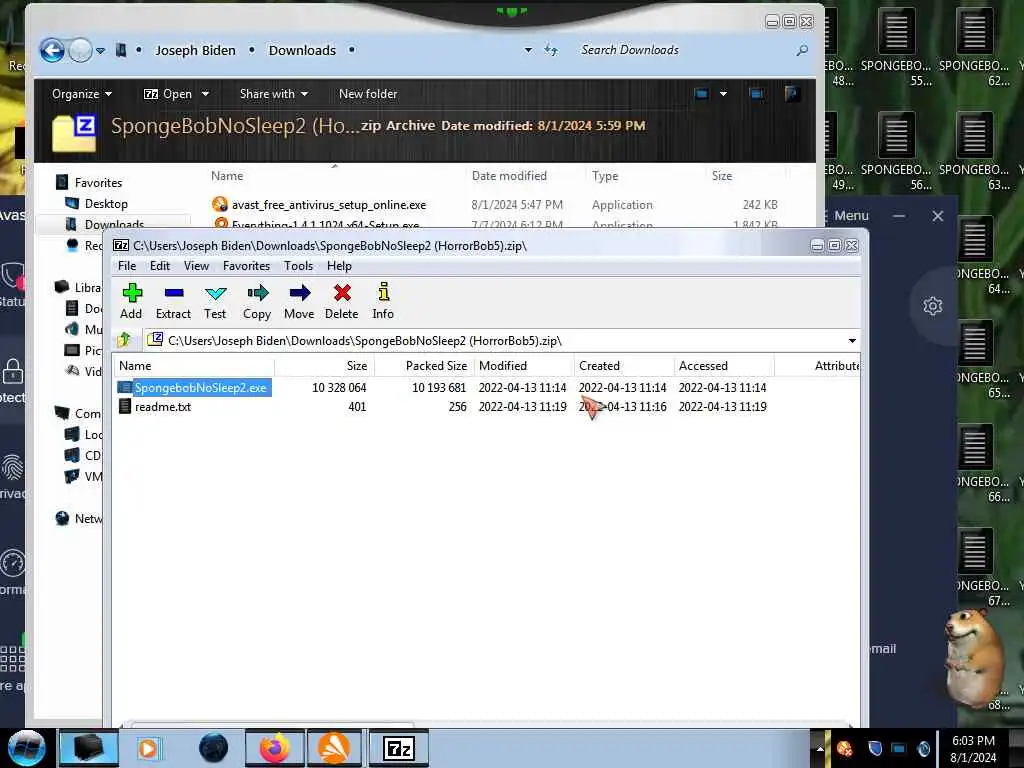Click the Windows Start button
The image size is (1024, 768).
[x=25, y=748]
